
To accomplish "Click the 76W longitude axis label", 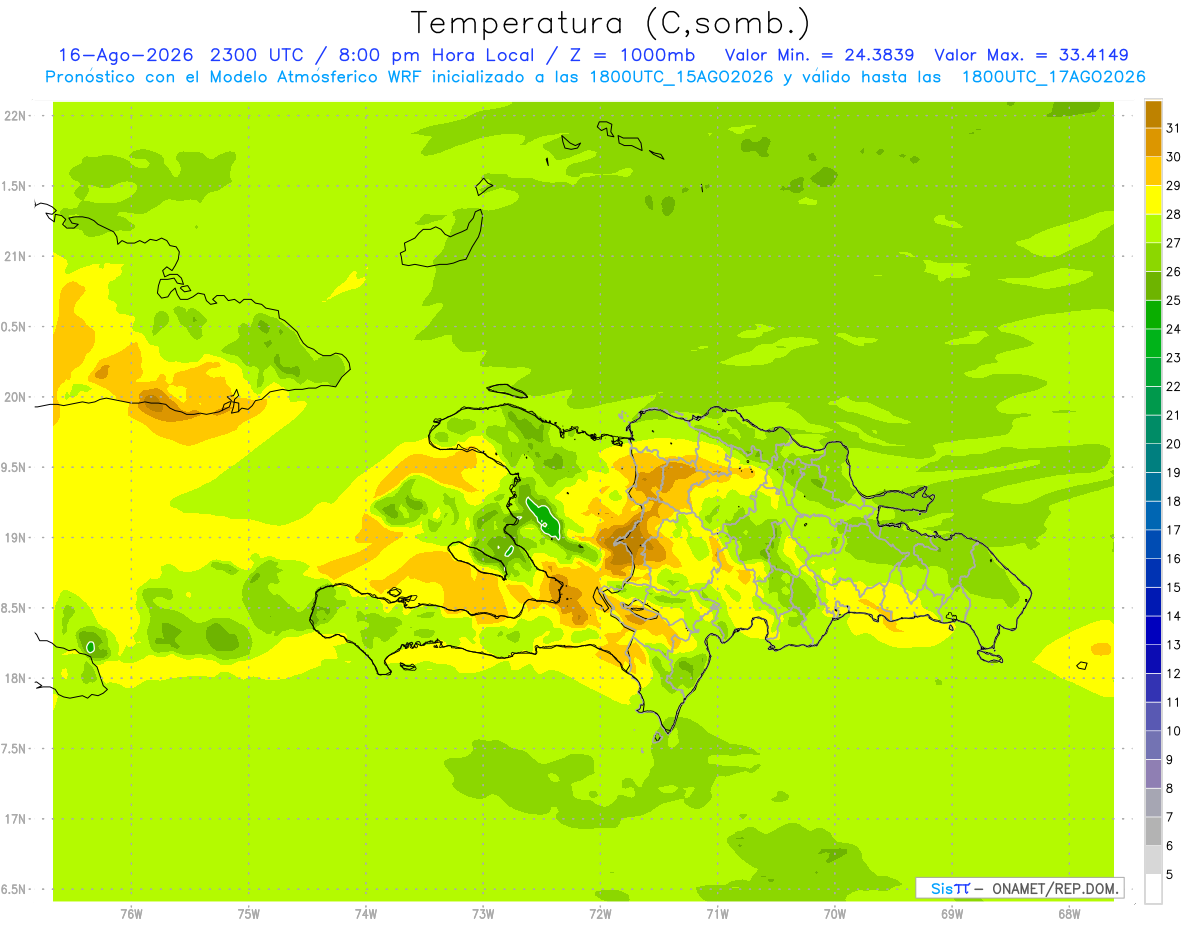I will 131,913.
